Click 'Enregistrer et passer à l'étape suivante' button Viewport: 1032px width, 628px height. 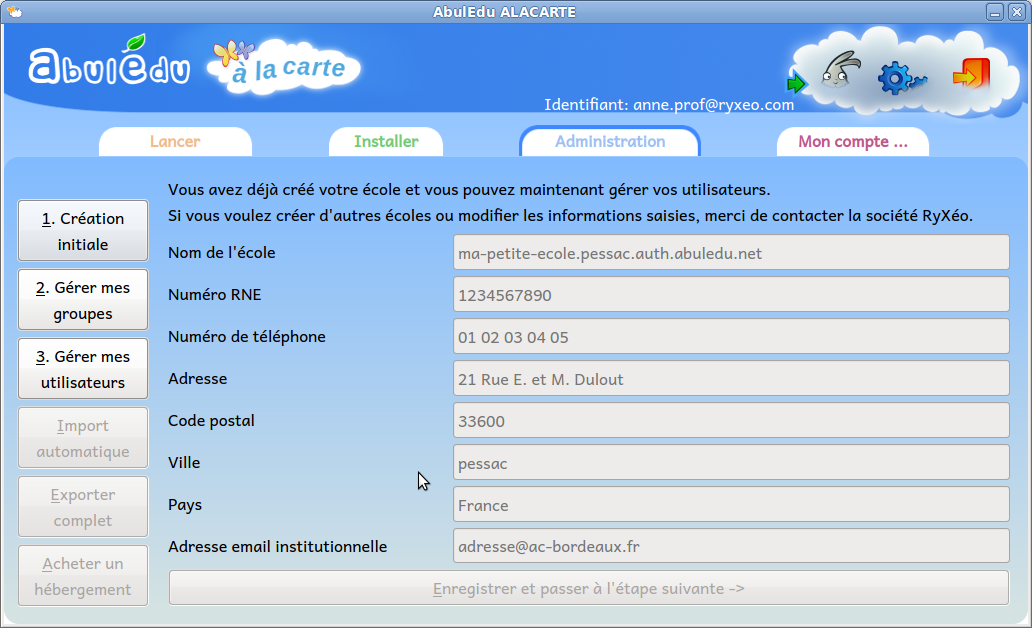point(589,589)
